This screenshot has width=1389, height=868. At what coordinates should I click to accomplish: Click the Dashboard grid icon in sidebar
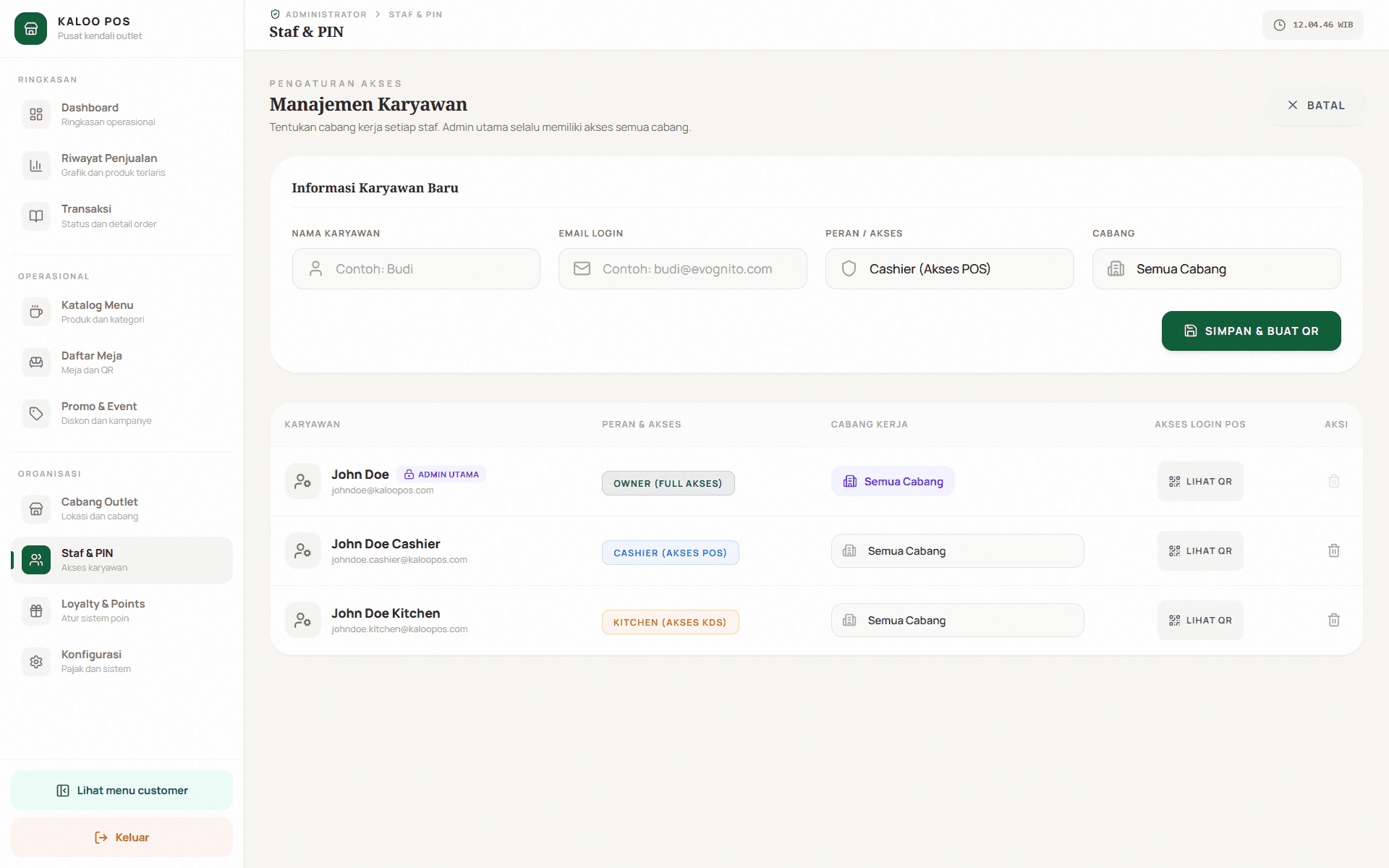pyautogui.click(x=36, y=114)
